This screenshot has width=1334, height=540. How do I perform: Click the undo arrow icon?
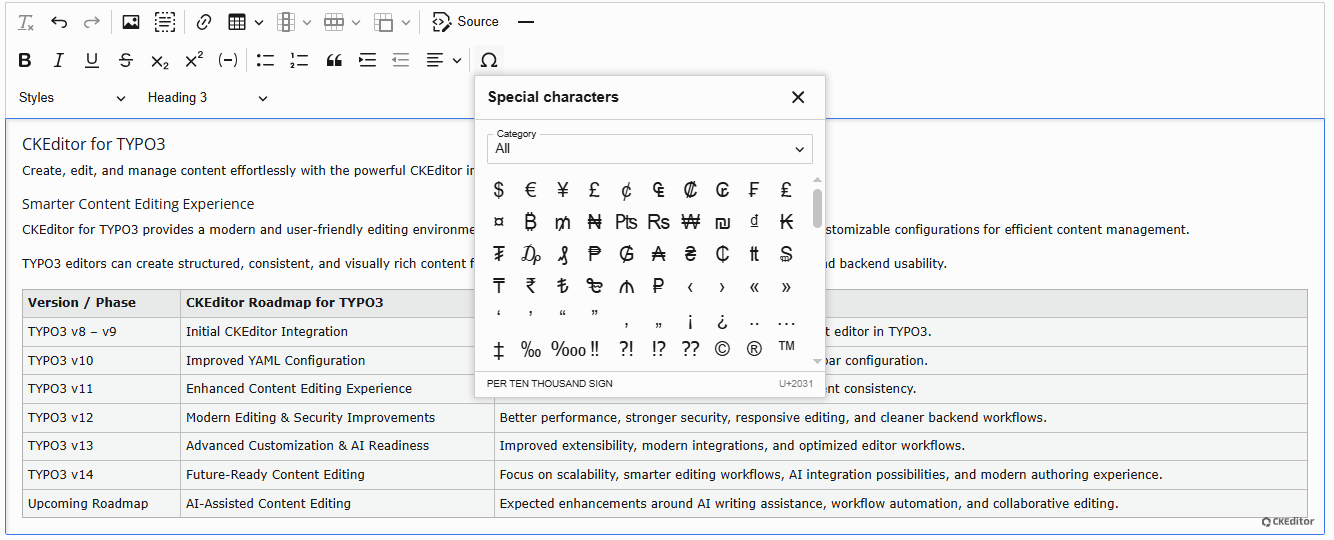59,22
